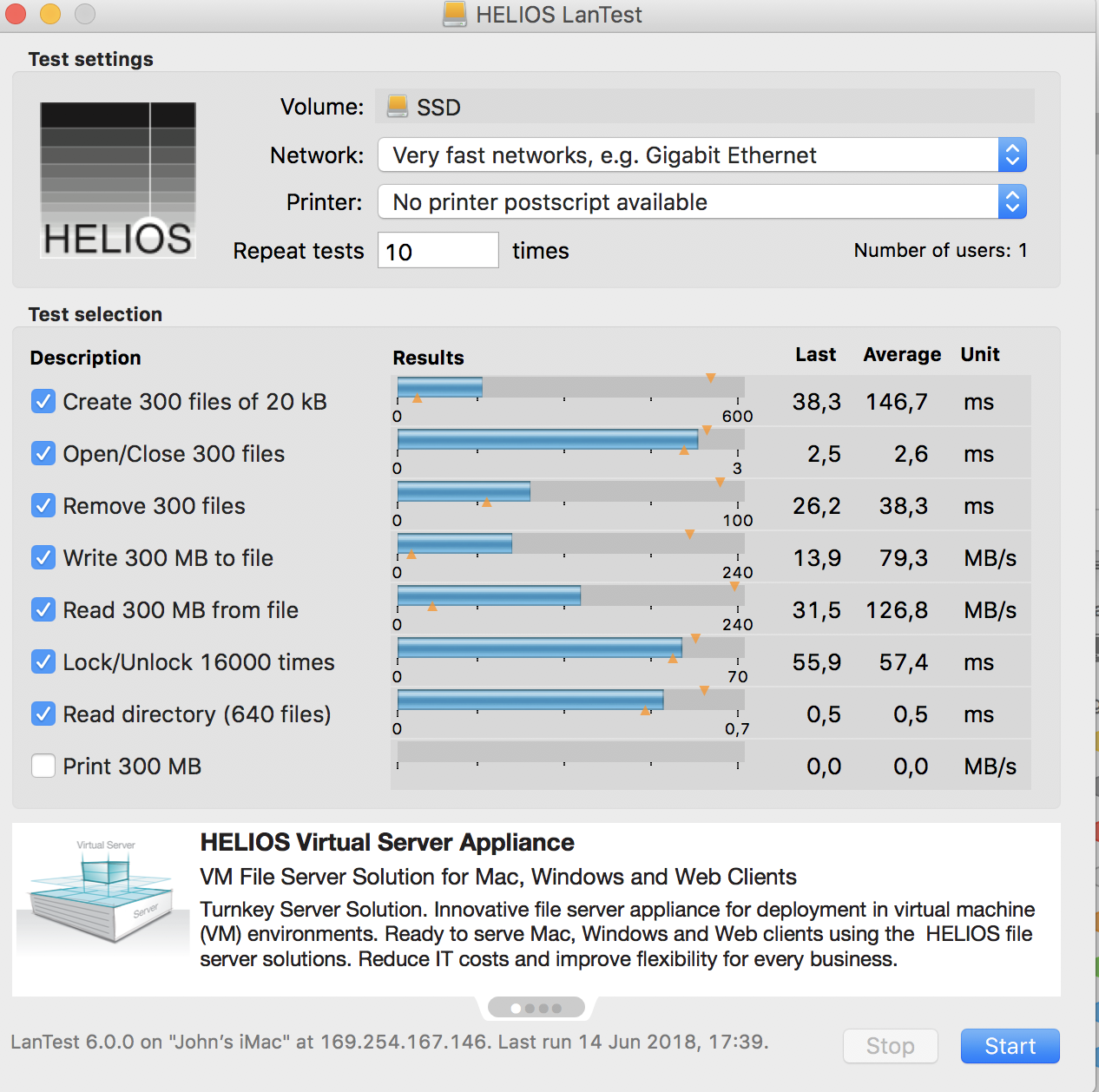Click the HELIOS logo image
This screenshot has height=1092, width=1099.
point(118,181)
